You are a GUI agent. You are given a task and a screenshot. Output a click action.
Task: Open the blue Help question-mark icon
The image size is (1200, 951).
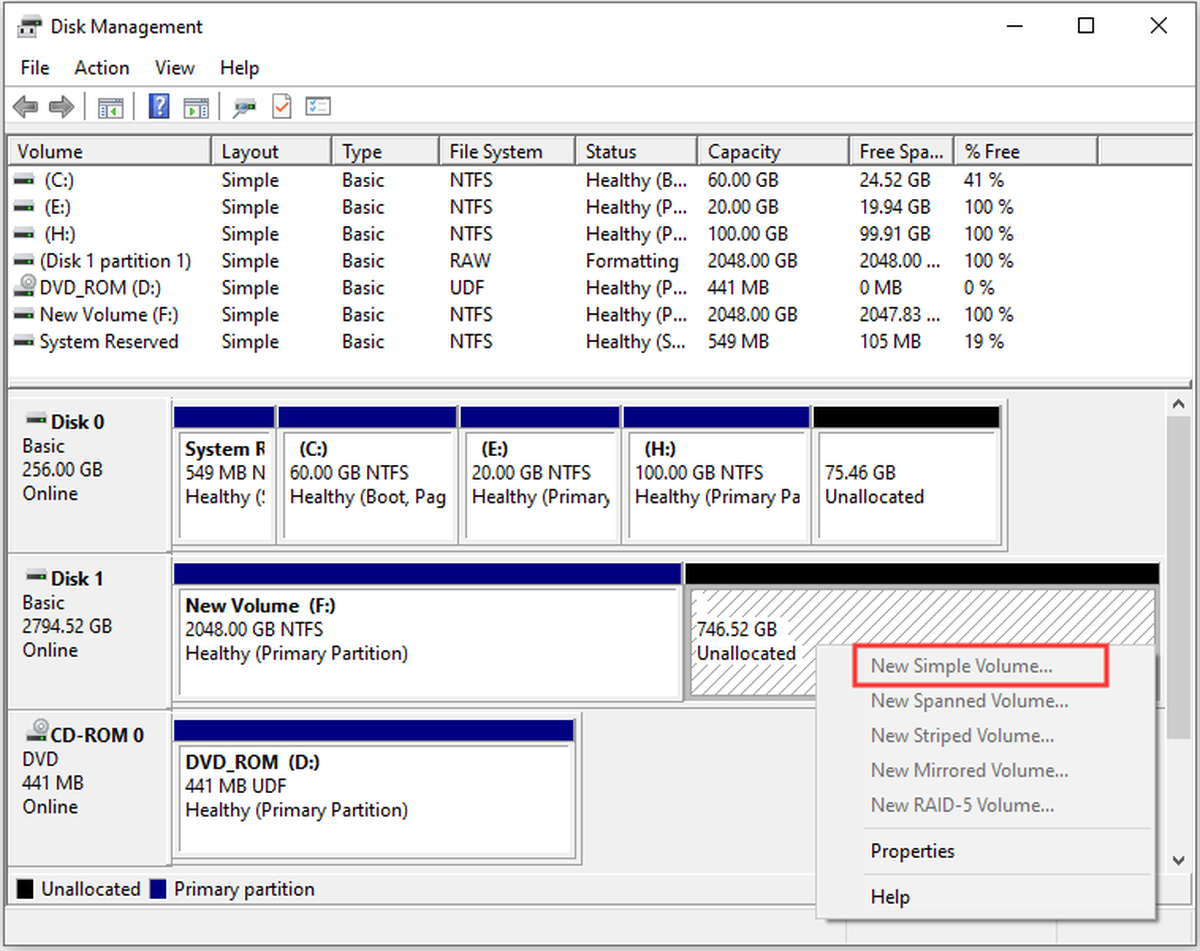point(159,107)
